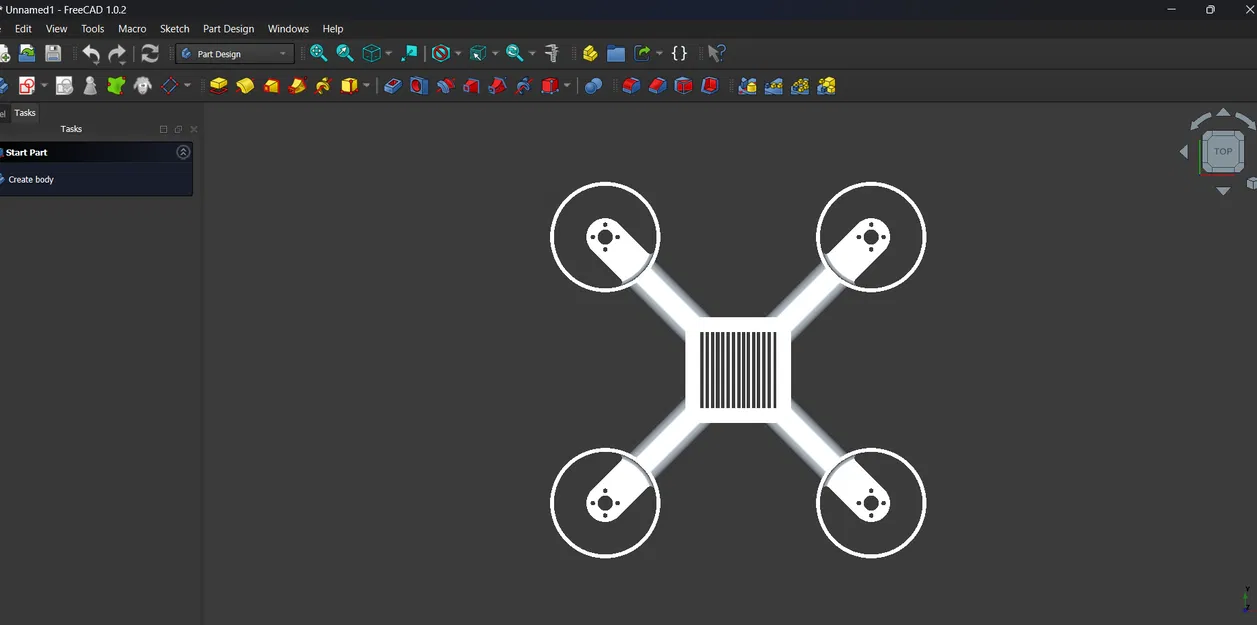Open the Fillet tool

pyautogui.click(x=631, y=85)
